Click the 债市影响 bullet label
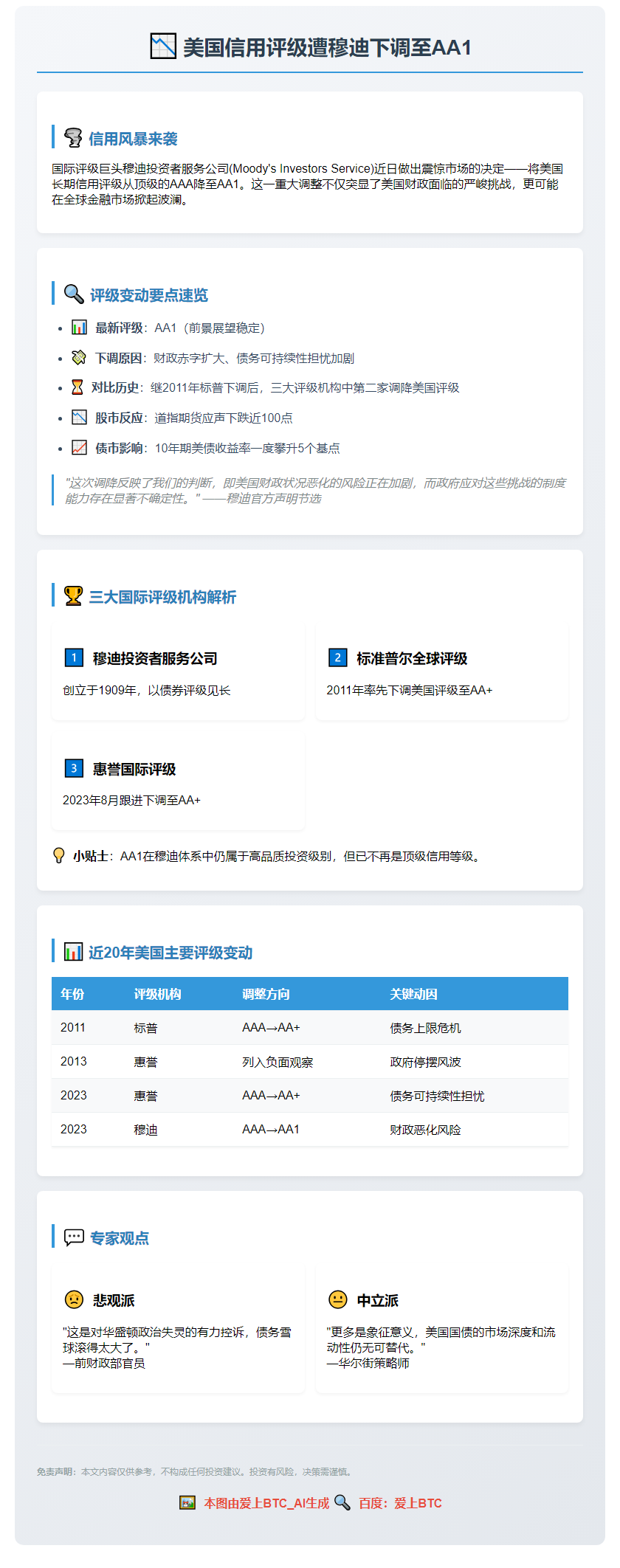Screen dimensions: 620x1568 pyautogui.click(x=119, y=448)
